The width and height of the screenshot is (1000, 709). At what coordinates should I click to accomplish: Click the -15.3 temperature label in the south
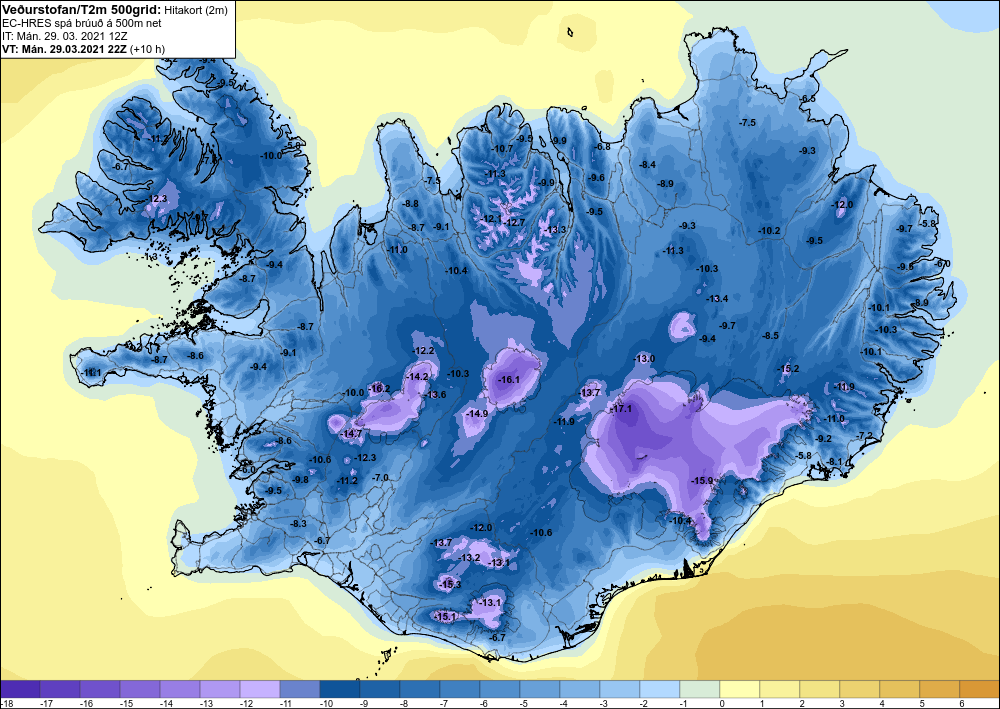pyautogui.click(x=450, y=584)
